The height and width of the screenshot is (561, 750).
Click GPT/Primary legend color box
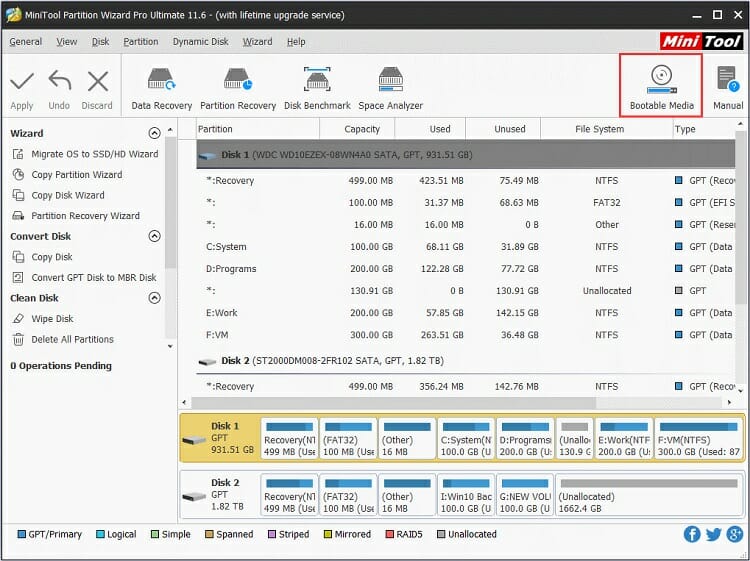click(22, 535)
